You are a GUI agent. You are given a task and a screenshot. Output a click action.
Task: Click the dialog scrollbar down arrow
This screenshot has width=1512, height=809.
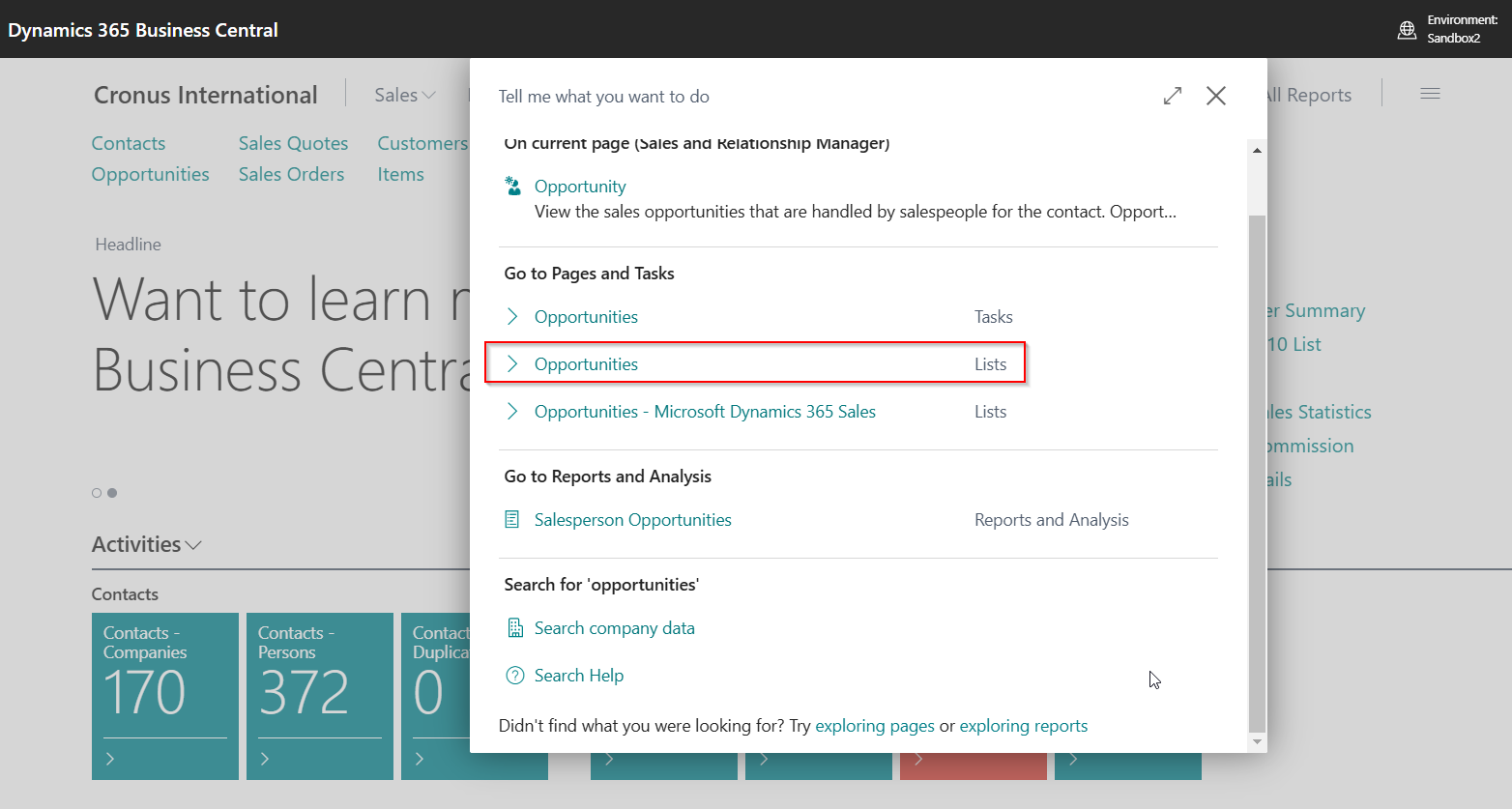1257,742
